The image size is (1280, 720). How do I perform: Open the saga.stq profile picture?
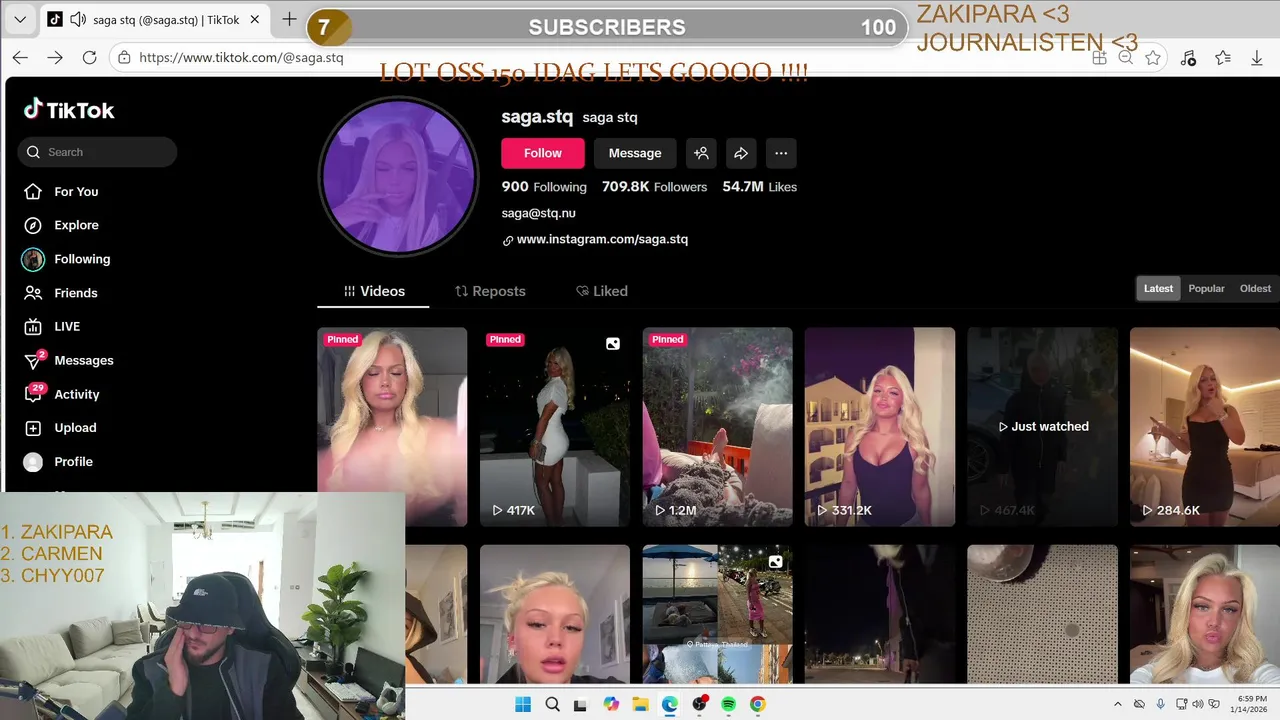coord(398,176)
